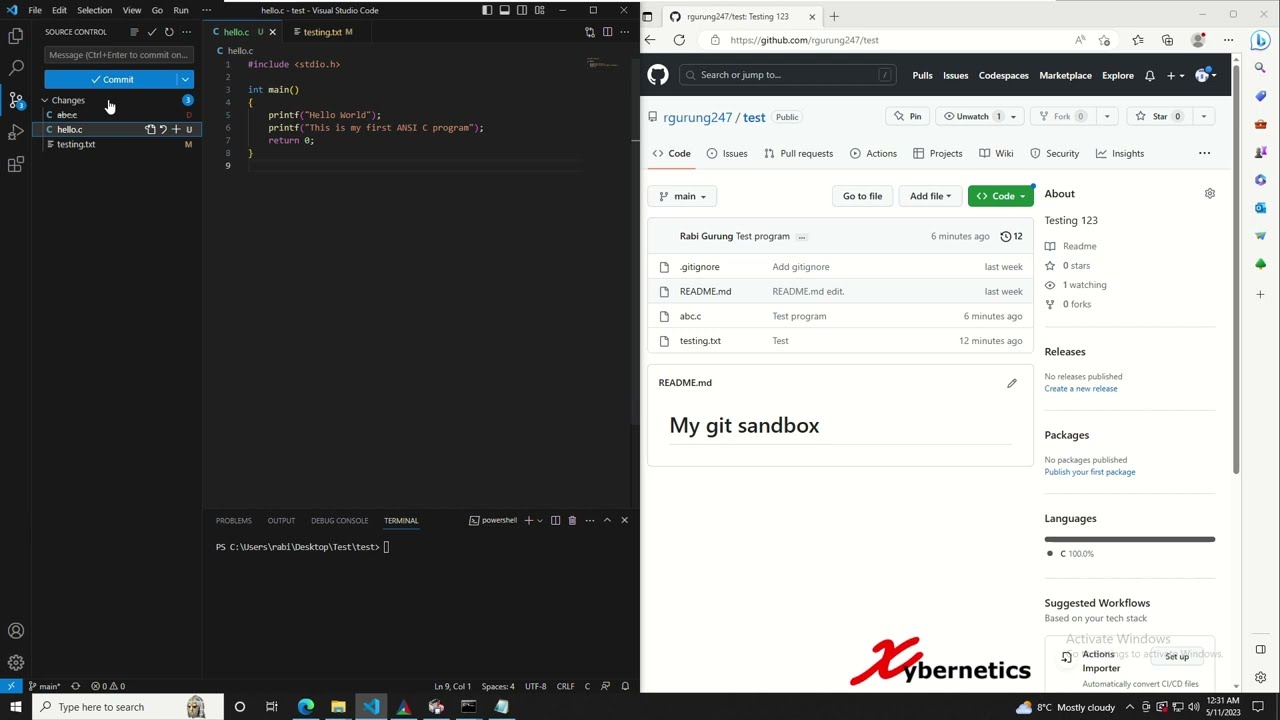Screen dimensions: 1280x720
Task: Switch to testing.txt editor tab
Action: pos(322,32)
